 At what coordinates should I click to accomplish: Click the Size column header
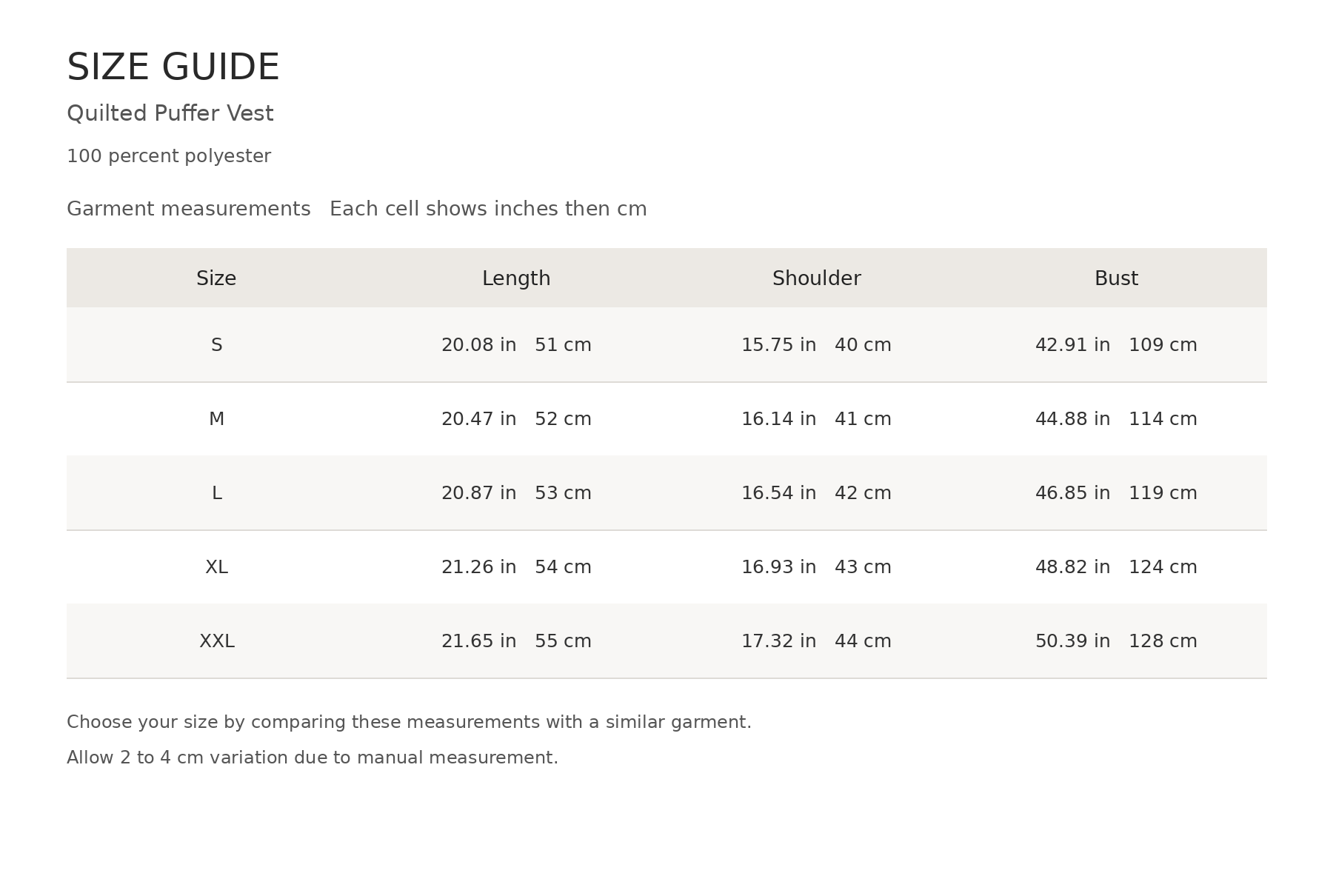click(216, 278)
